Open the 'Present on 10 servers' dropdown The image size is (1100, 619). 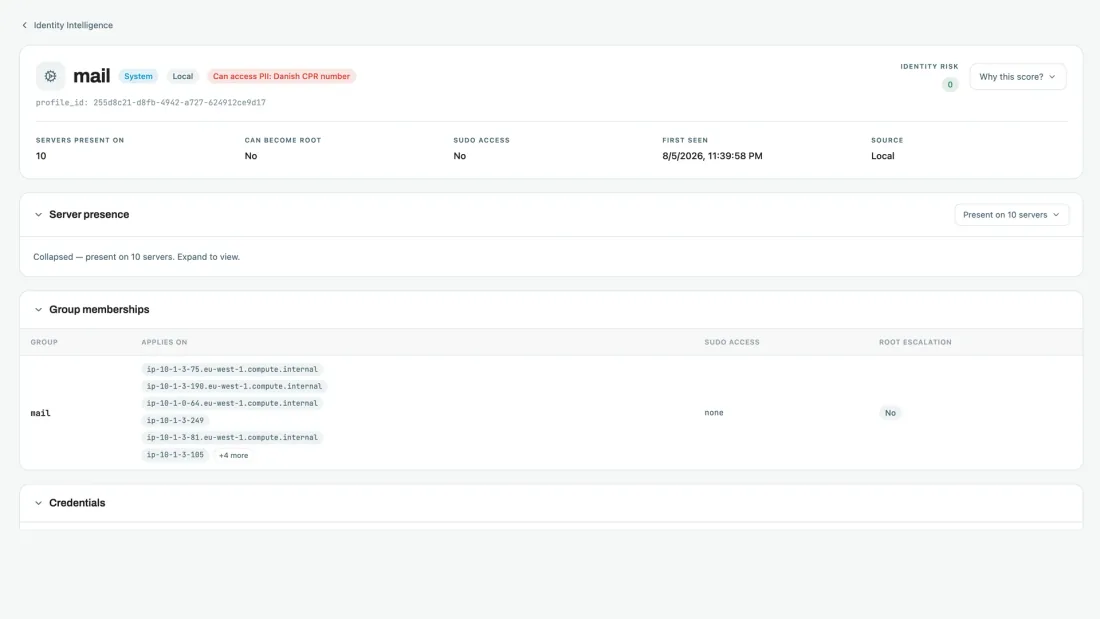1011,215
